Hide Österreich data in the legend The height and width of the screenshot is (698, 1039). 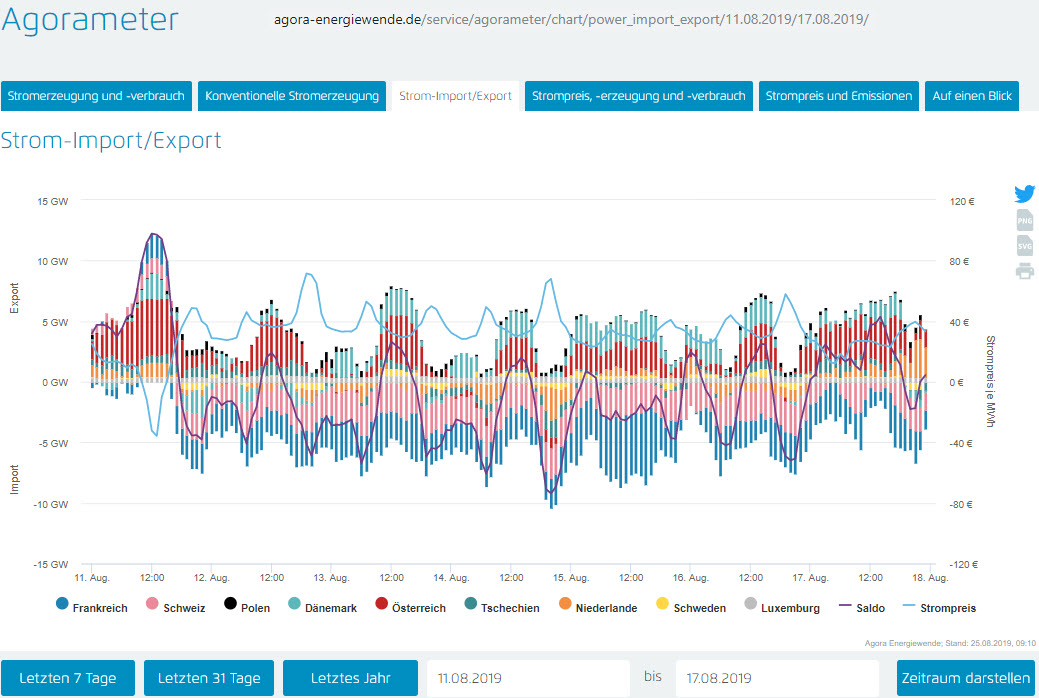tap(408, 607)
